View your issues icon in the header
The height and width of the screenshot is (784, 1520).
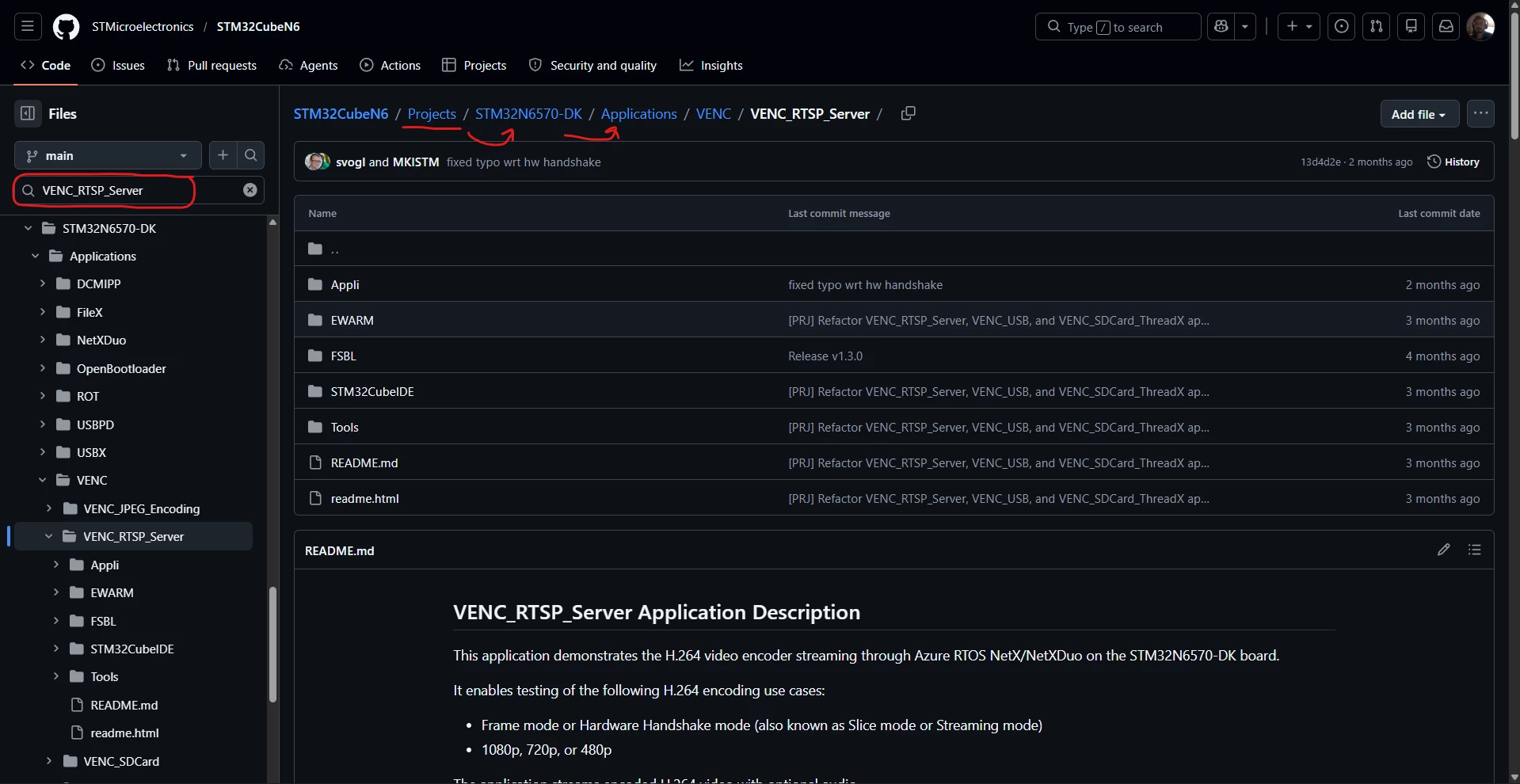[x=1341, y=27]
